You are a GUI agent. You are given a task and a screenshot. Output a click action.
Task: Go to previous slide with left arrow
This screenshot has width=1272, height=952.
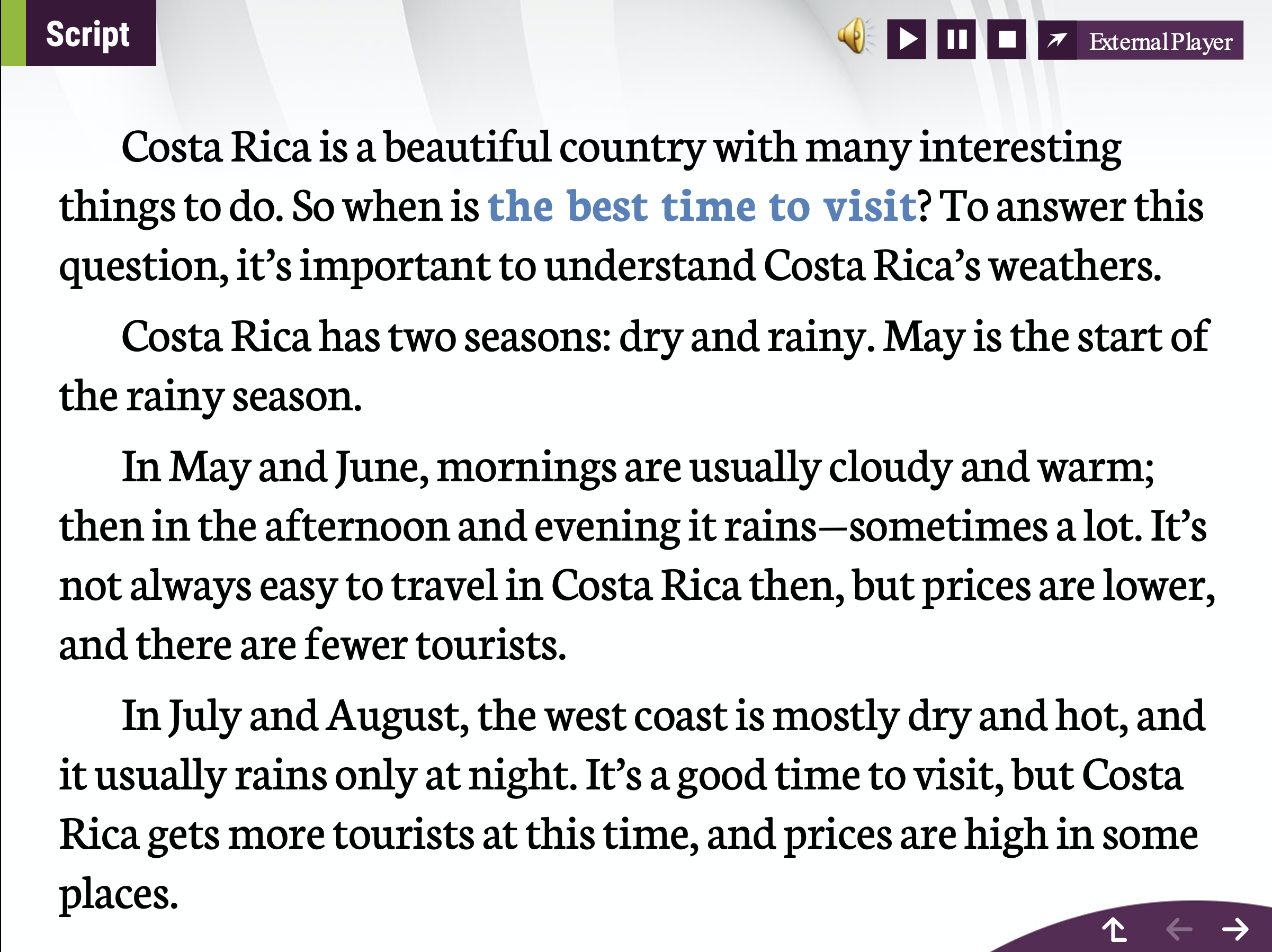point(1178,929)
